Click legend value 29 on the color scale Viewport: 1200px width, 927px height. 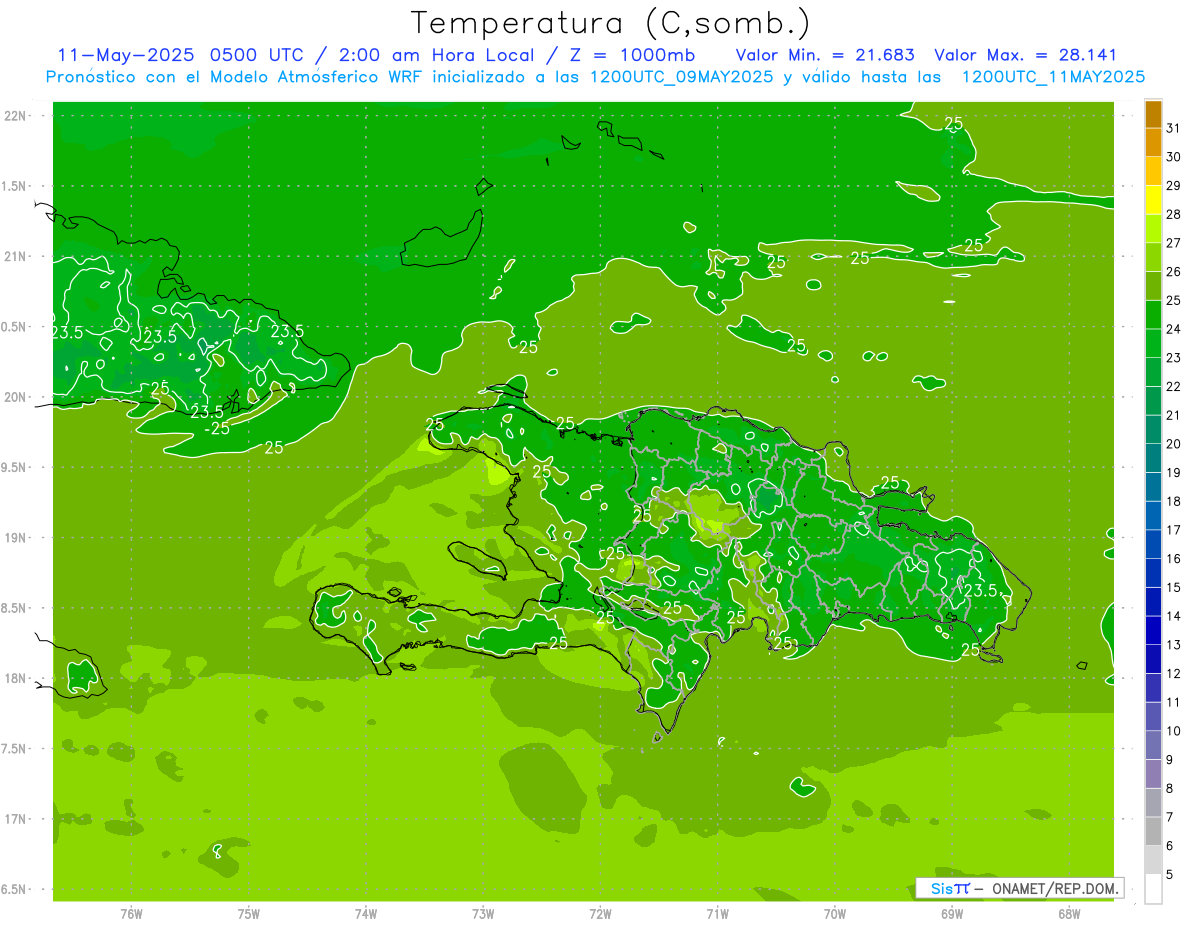tap(1174, 185)
